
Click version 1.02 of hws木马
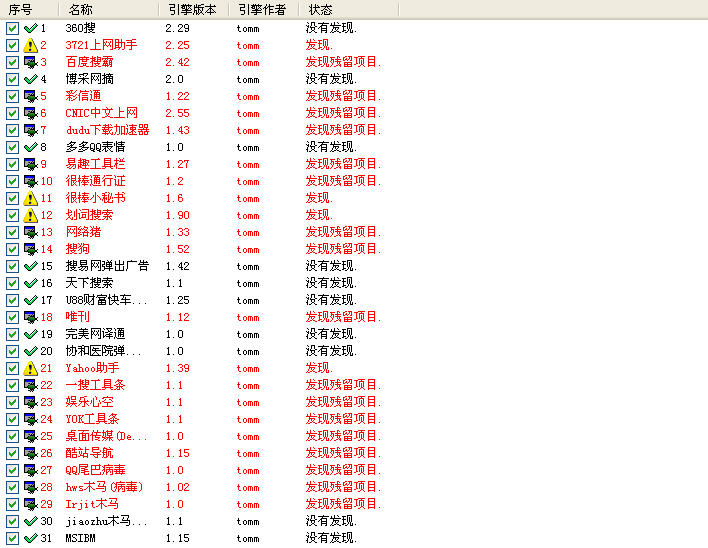click(x=177, y=488)
